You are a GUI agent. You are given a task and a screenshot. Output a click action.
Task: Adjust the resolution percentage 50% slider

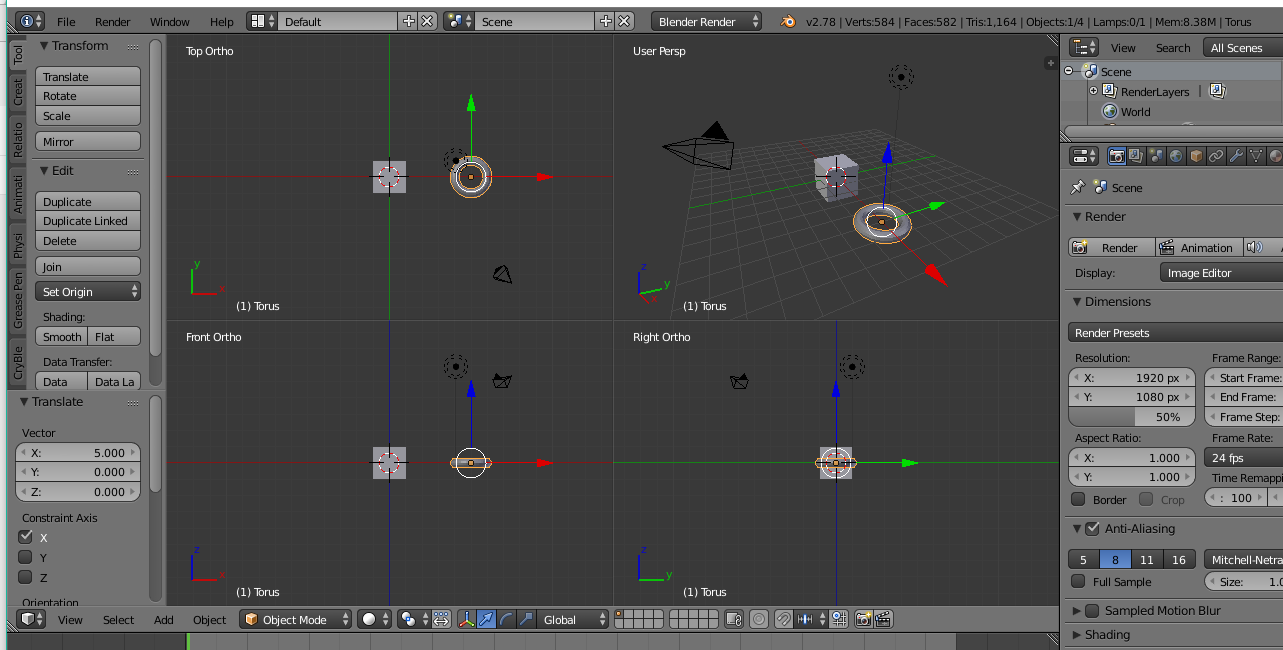[1131, 416]
